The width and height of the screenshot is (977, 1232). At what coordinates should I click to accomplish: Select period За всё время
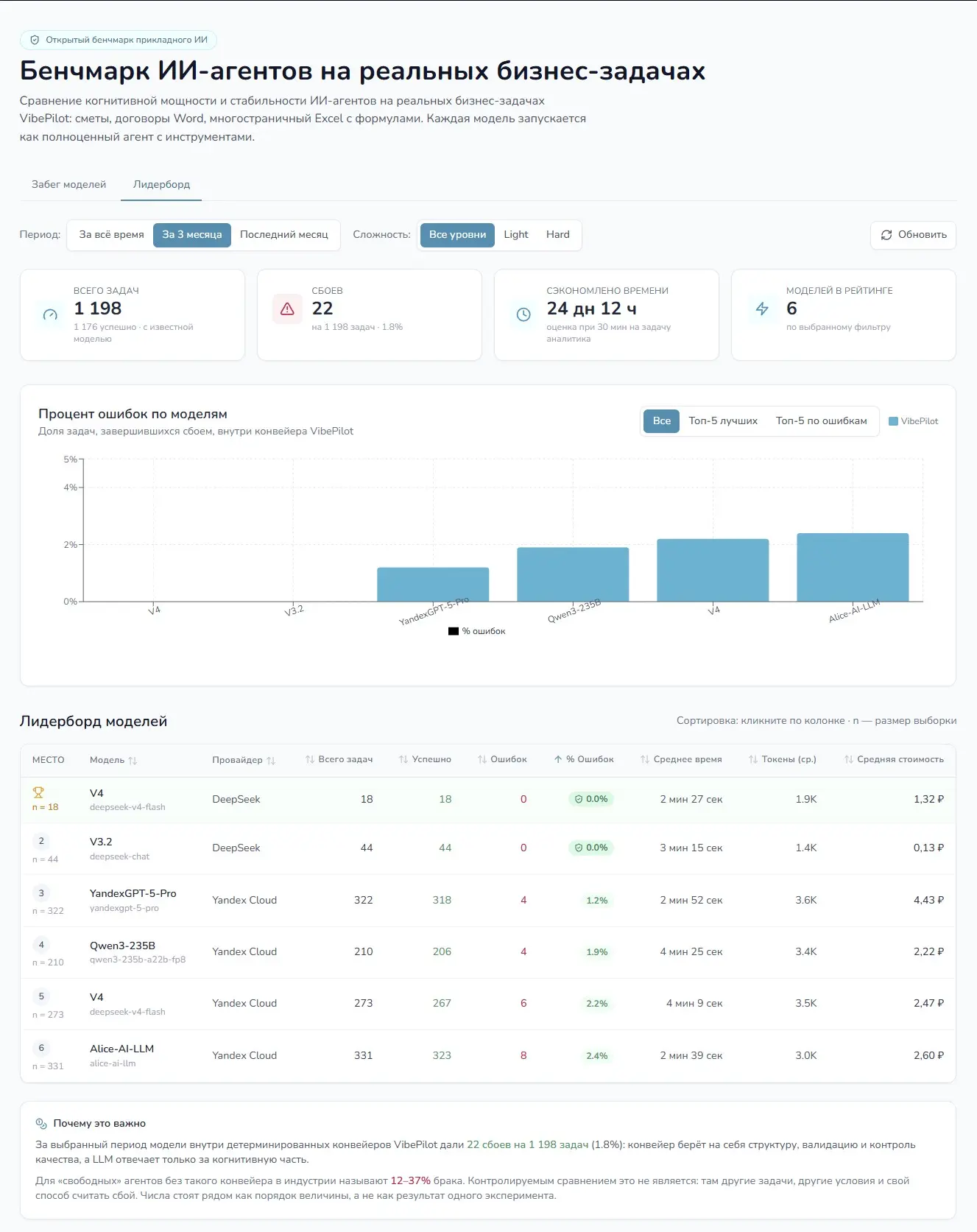(112, 235)
